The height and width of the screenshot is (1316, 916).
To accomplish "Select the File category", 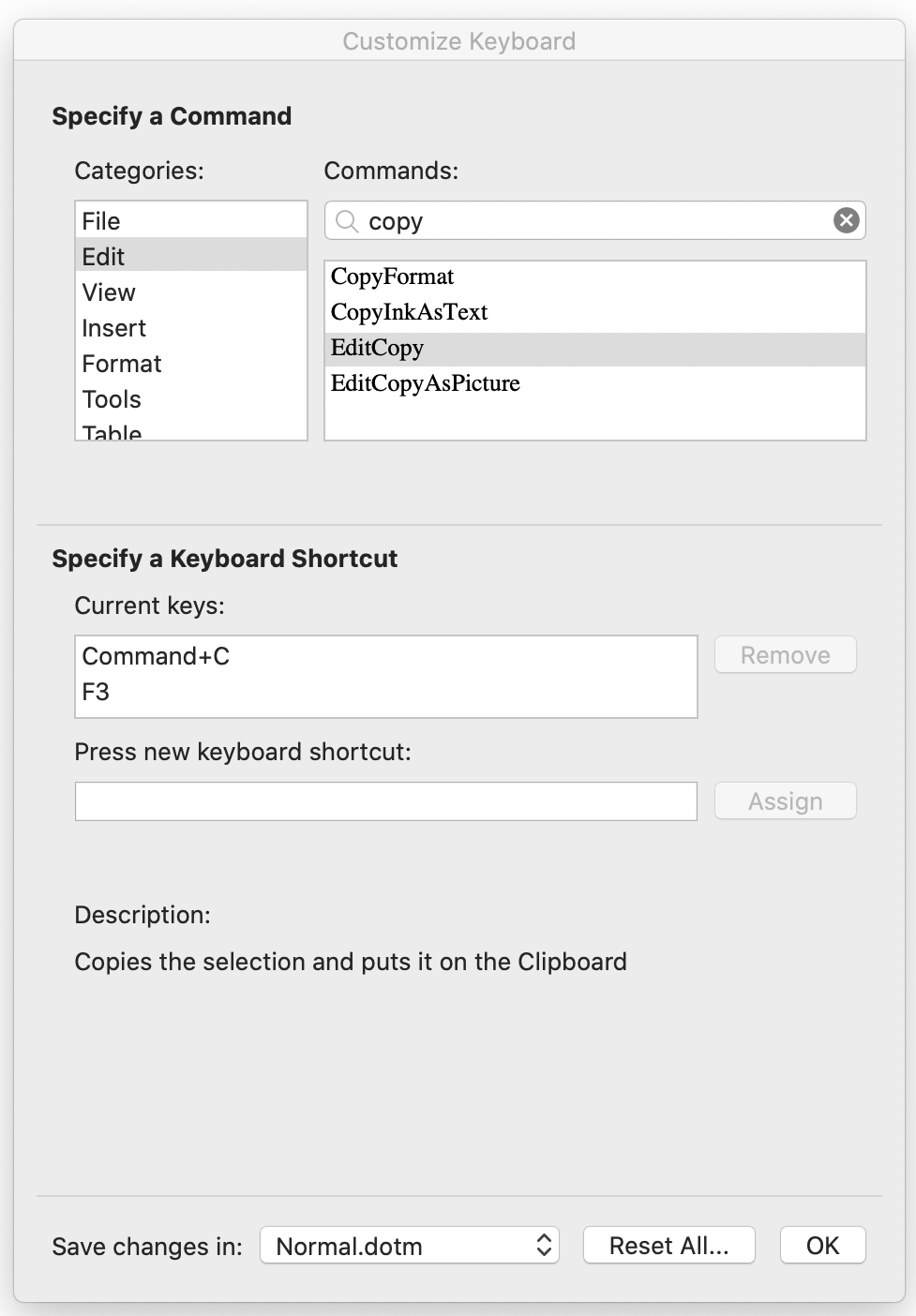I will pos(191,220).
